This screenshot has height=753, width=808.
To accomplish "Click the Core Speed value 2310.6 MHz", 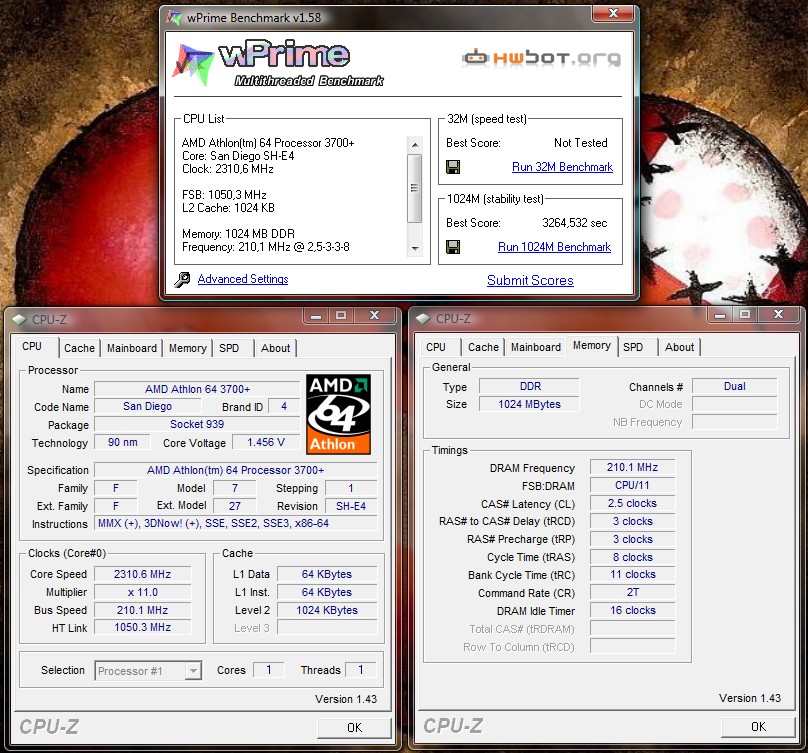I will coord(142,574).
